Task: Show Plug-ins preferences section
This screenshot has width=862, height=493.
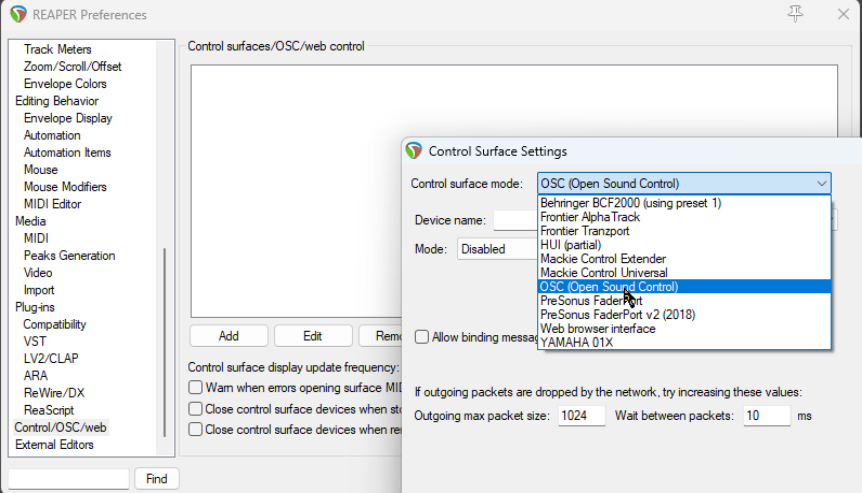Action: click(35, 307)
